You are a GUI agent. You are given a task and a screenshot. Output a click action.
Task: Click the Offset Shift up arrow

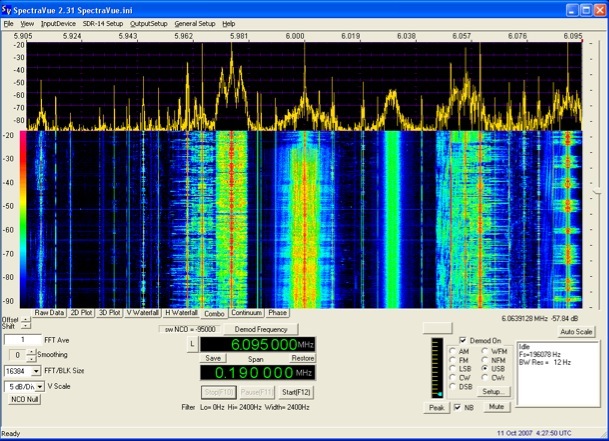click(x=26, y=319)
